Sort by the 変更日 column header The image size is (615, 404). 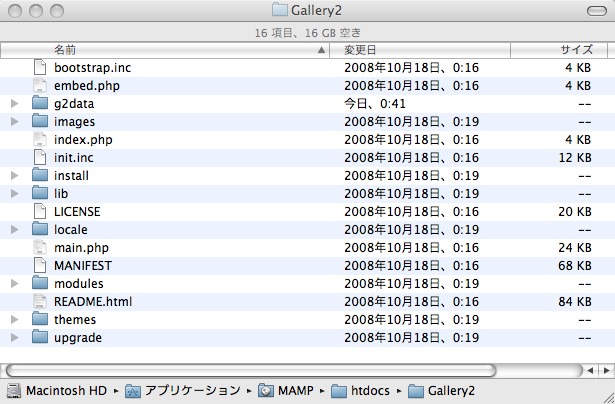click(x=420, y=50)
